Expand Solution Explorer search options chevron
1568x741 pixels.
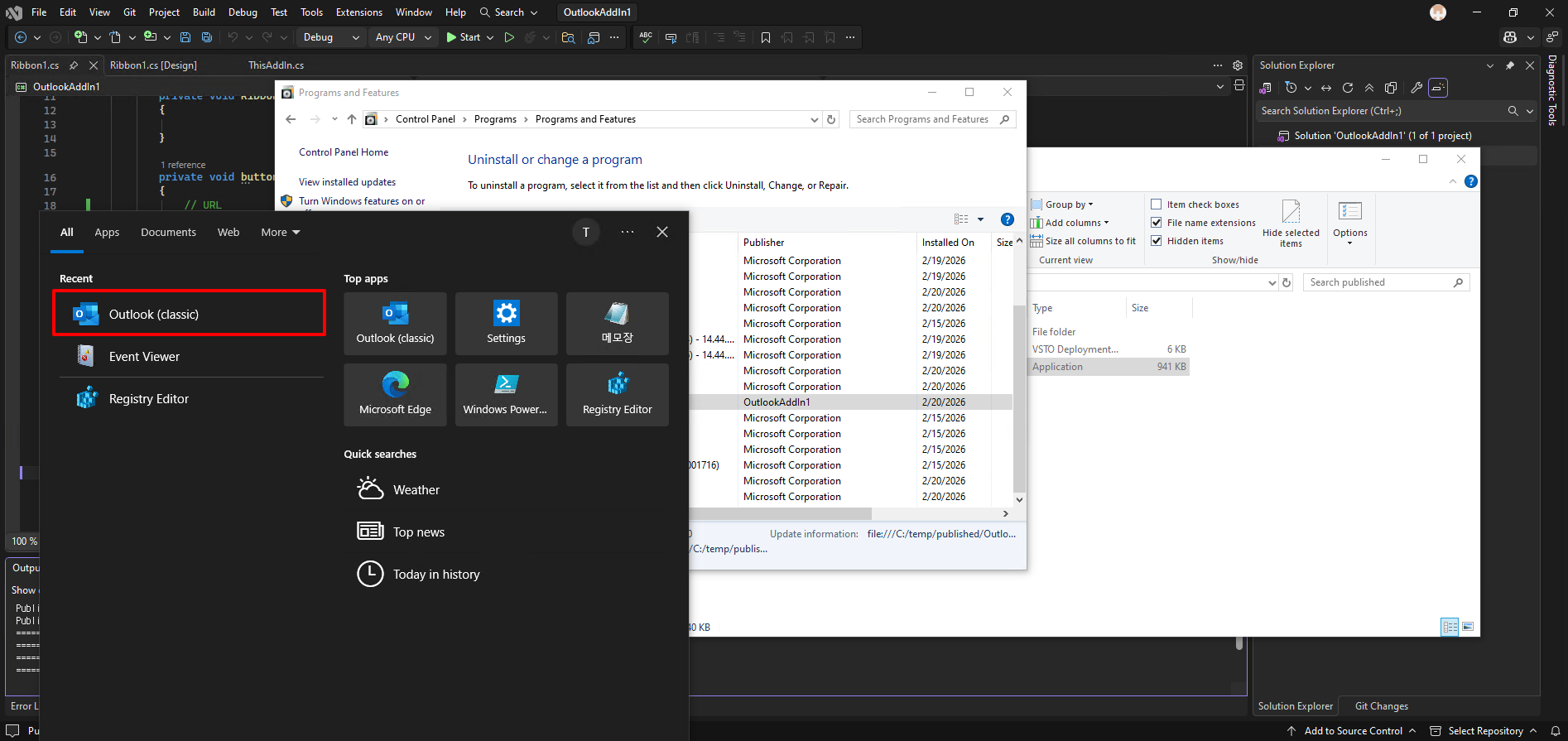[1530, 111]
